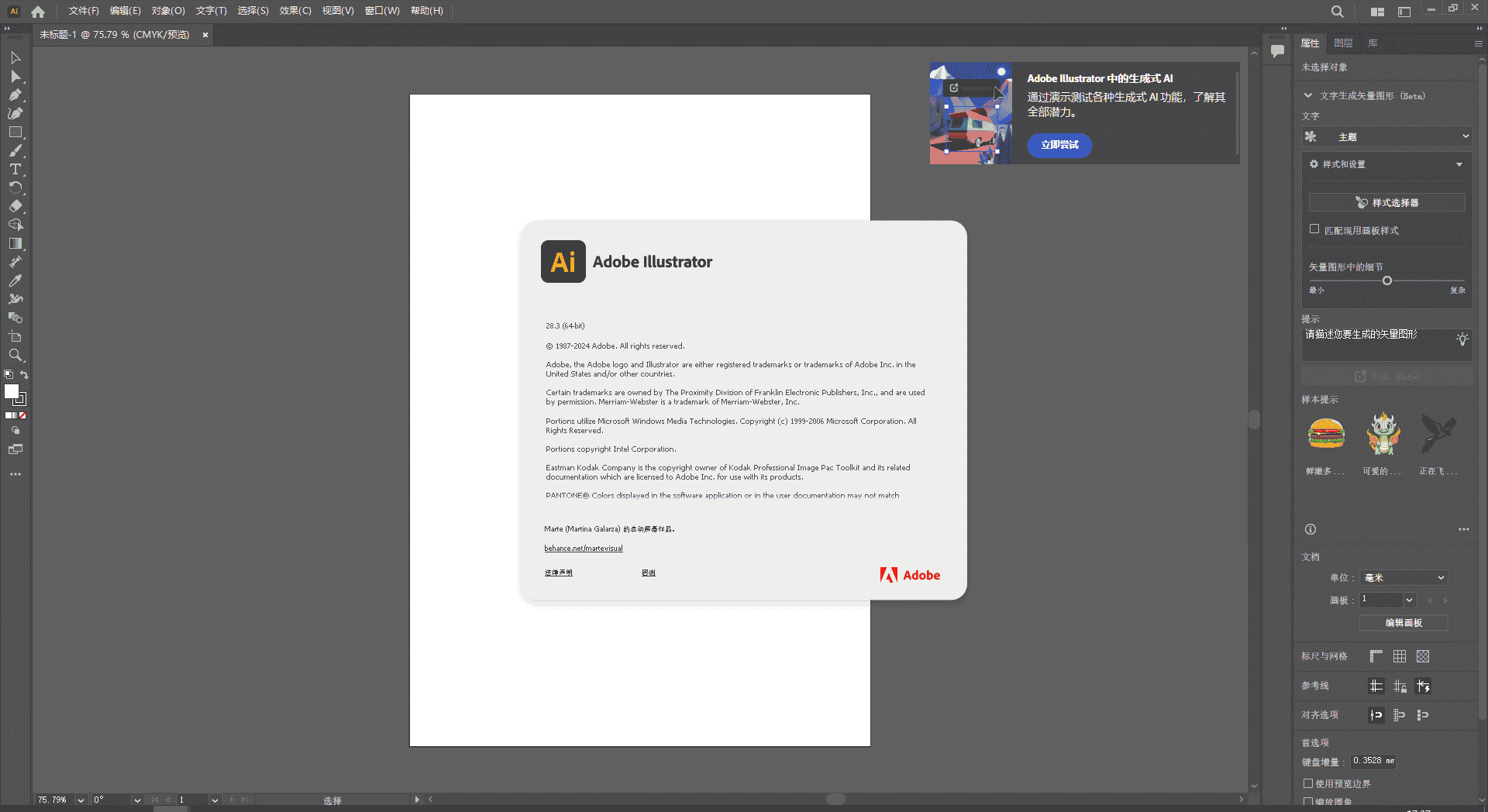This screenshot has width=1488, height=812.
Task: Select the Rectangle tool
Action: coord(15,132)
